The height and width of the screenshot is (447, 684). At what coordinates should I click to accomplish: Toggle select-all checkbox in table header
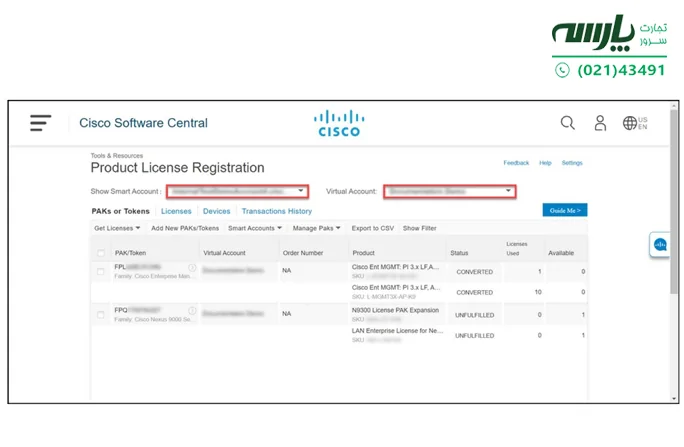click(x=101, y=253)
